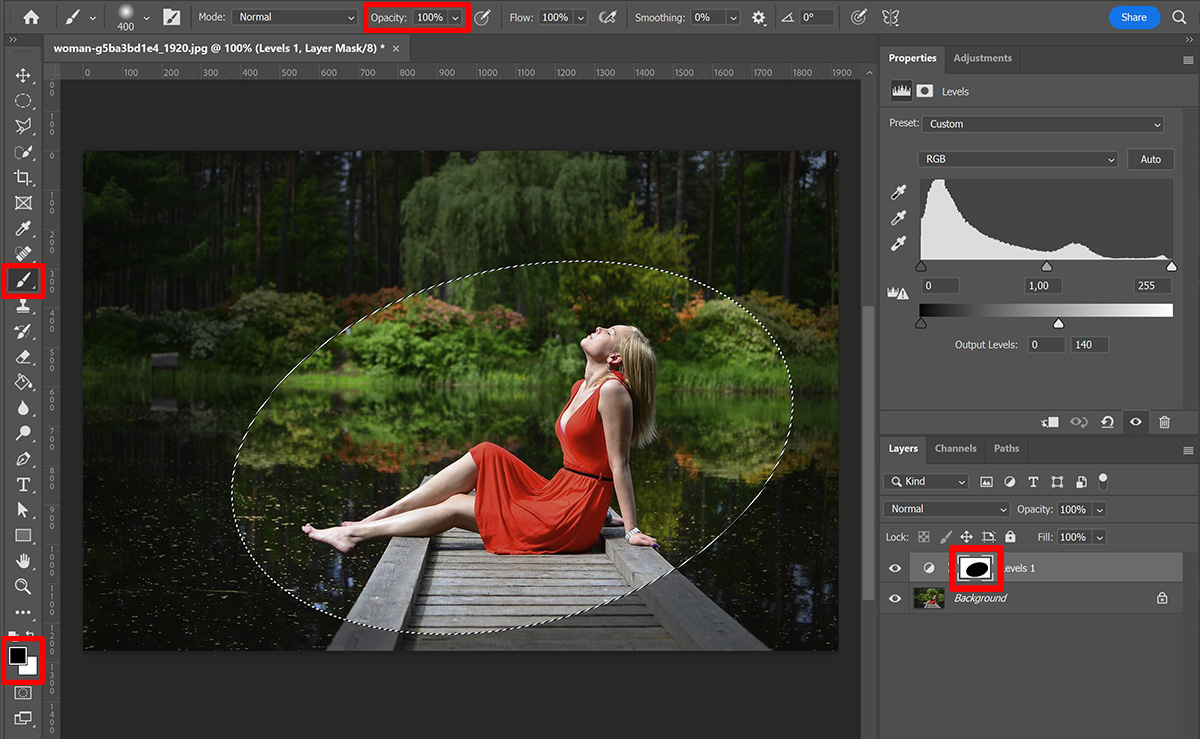Click the Share button
Image resolution: width=1200 pixels, height=739 pixels.
click(x=1134, y=17)
